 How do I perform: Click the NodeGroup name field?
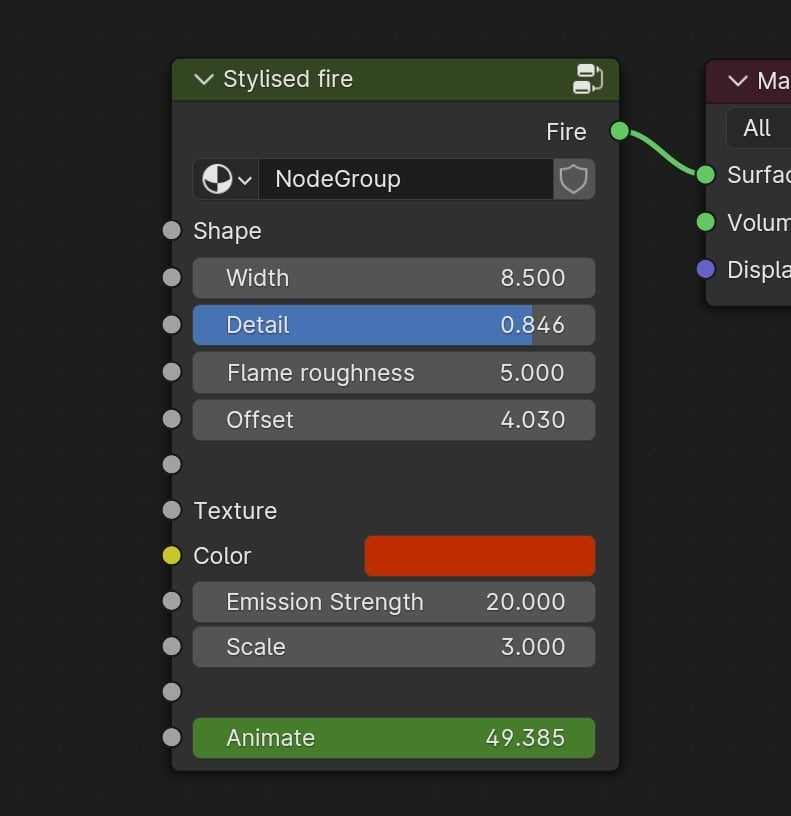point(404,179)
